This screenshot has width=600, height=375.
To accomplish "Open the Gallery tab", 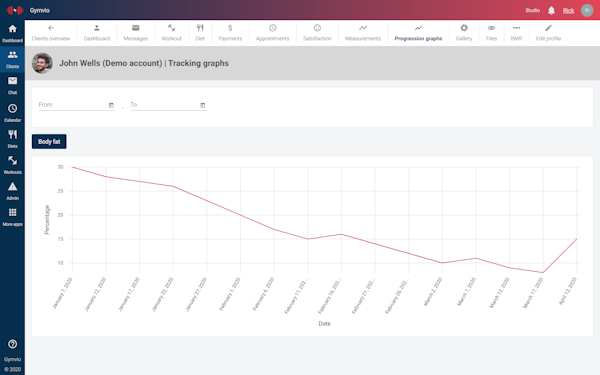I will (x=464, y=33).
